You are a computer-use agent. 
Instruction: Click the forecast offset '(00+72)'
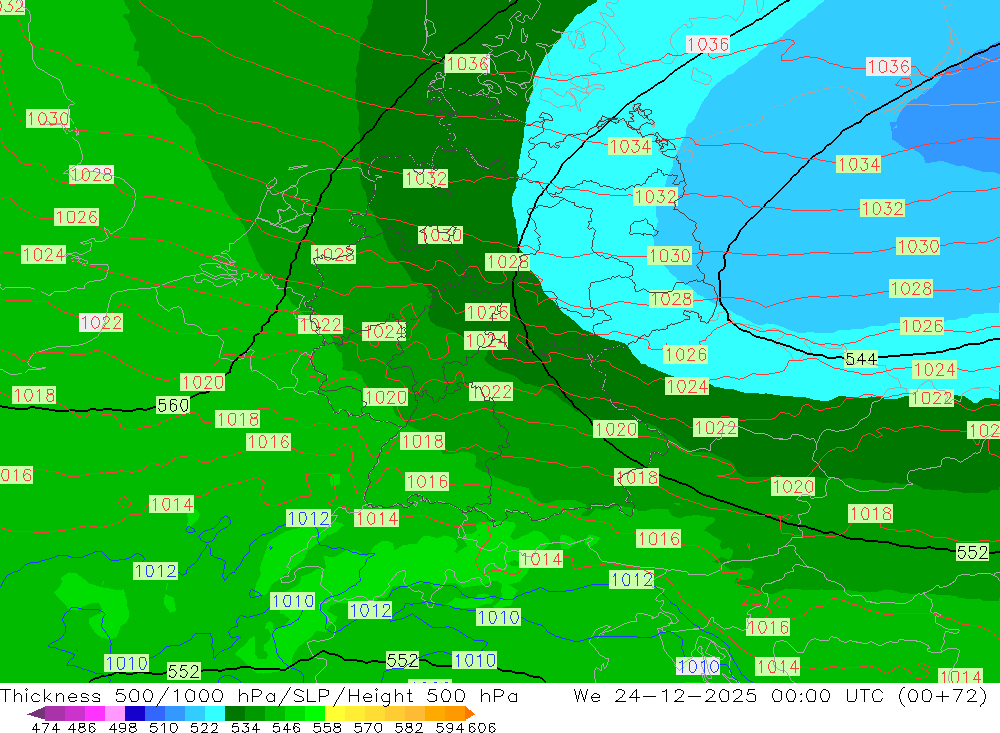[x=942, y=695]
